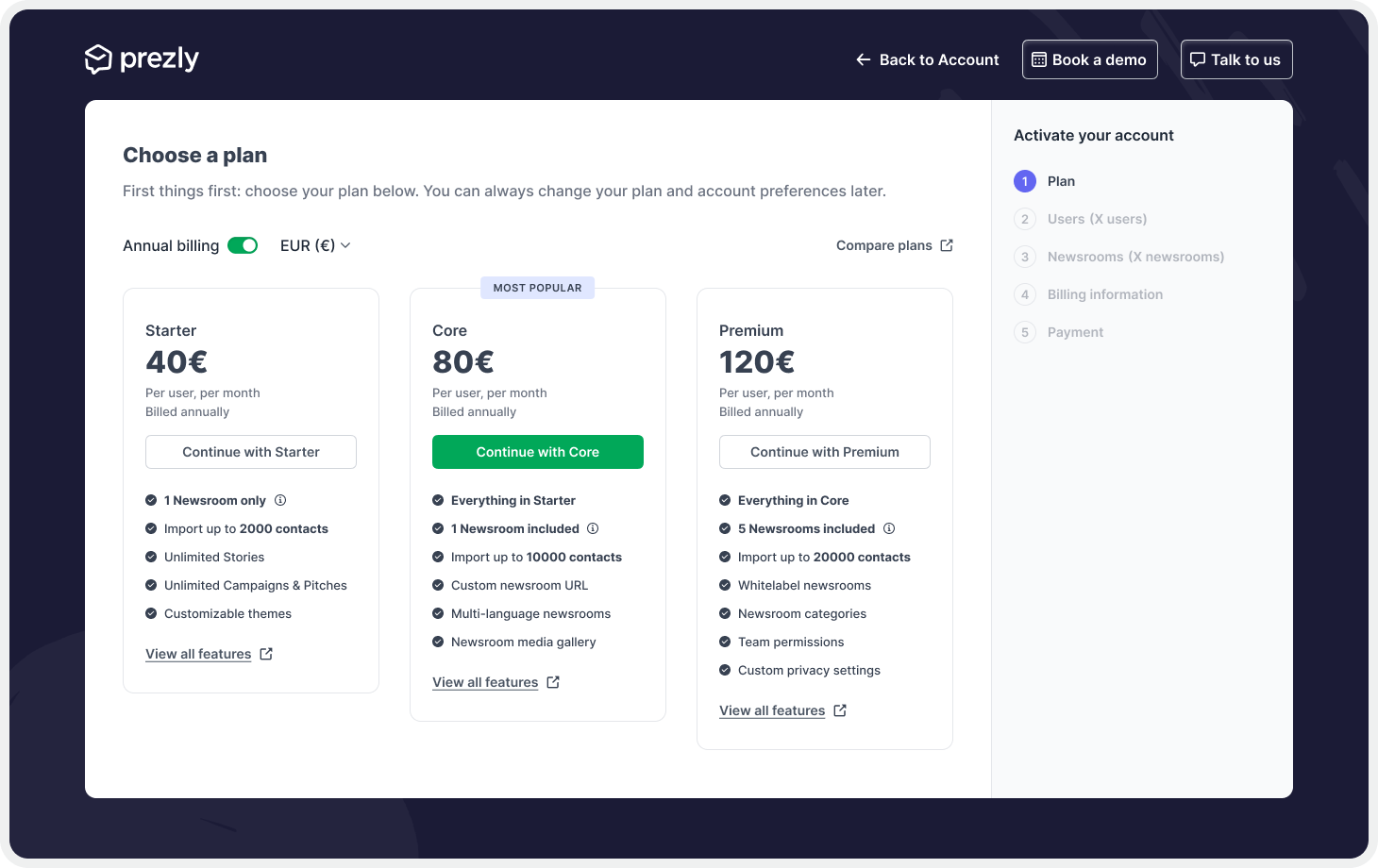Click external link icon in Starter's View all features
Viewport: 1378px width, 868px height.
click(266, 654)
